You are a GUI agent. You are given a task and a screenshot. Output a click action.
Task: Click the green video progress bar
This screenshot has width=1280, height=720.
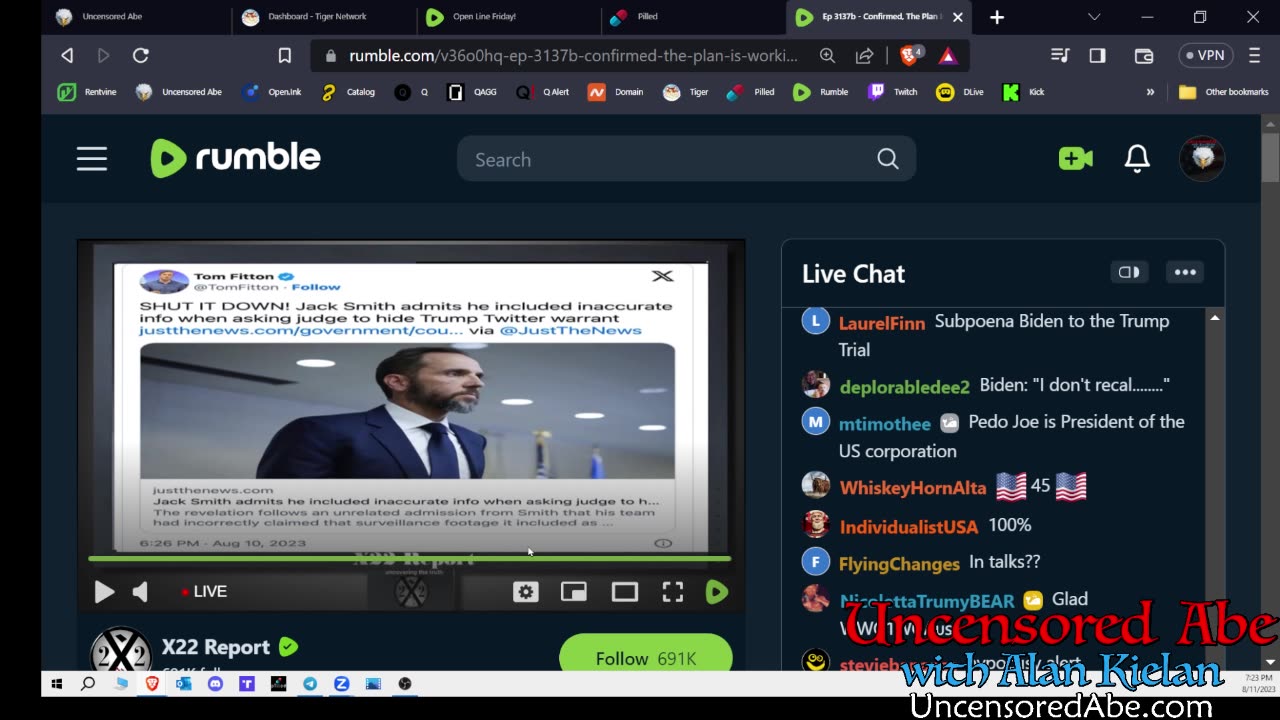[x=410, y=559]
